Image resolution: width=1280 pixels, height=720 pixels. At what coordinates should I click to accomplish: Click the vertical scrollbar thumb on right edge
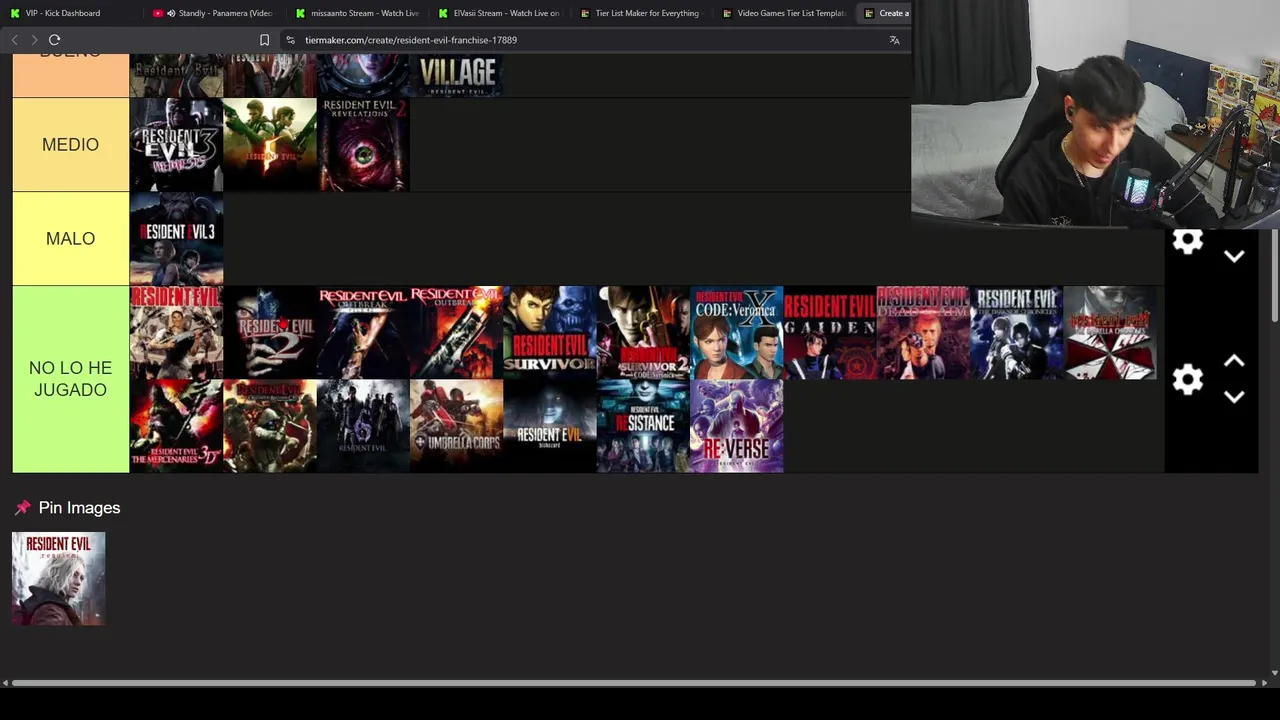(1274, 277)
